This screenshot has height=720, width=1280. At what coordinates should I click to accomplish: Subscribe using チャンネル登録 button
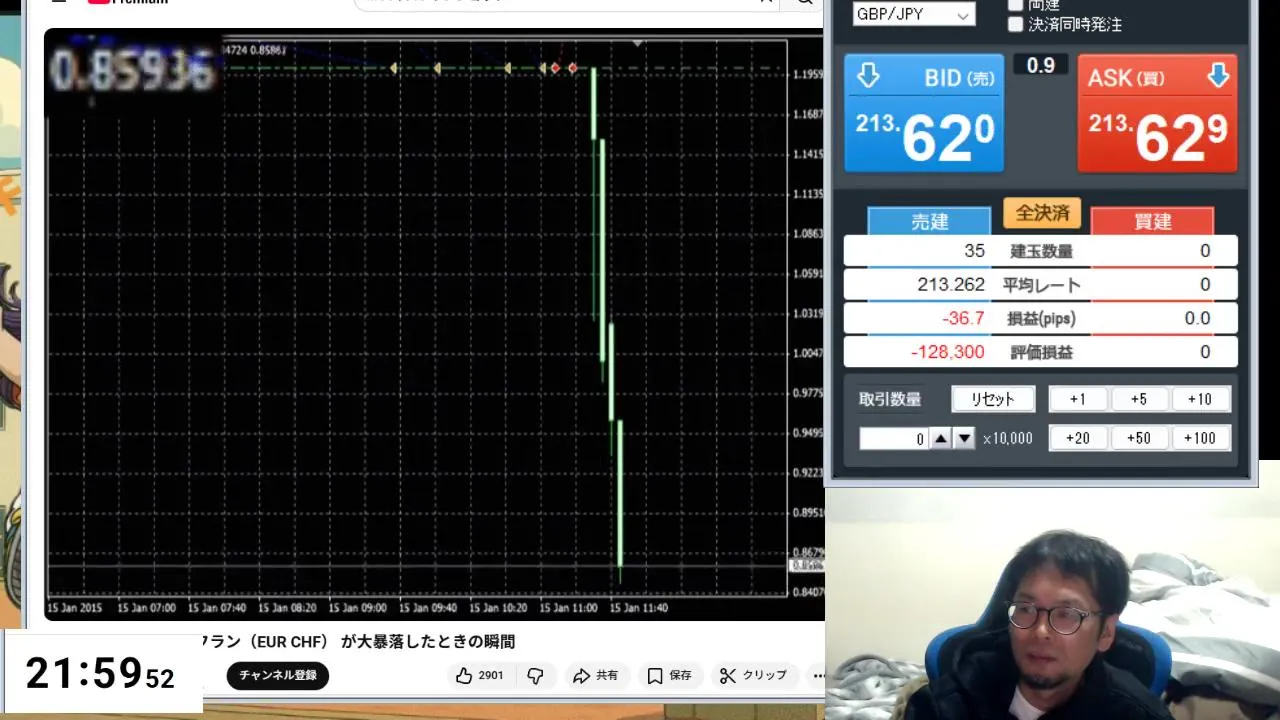tap(278, 676)
